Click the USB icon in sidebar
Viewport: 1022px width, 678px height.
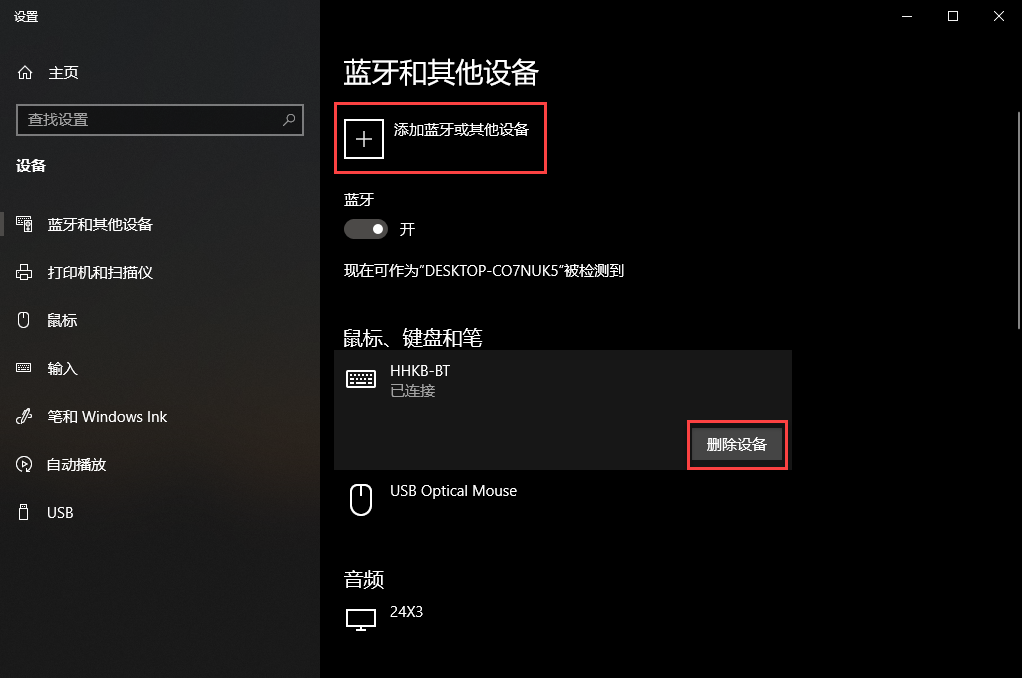pos(23,512)
